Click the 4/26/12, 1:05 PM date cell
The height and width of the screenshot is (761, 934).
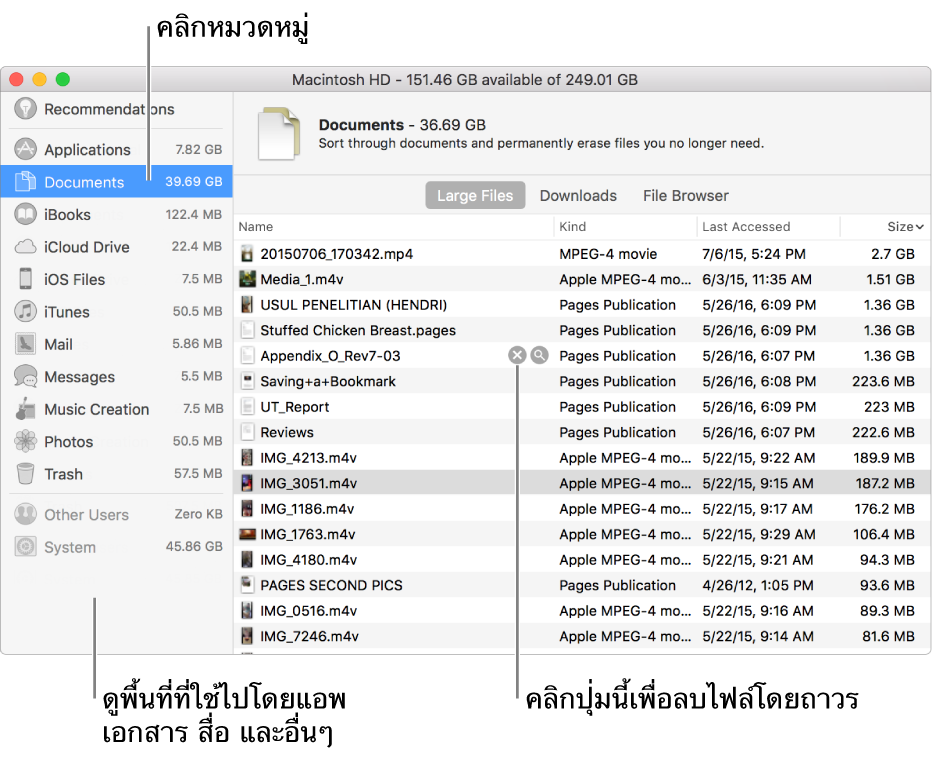coord(758,585)
